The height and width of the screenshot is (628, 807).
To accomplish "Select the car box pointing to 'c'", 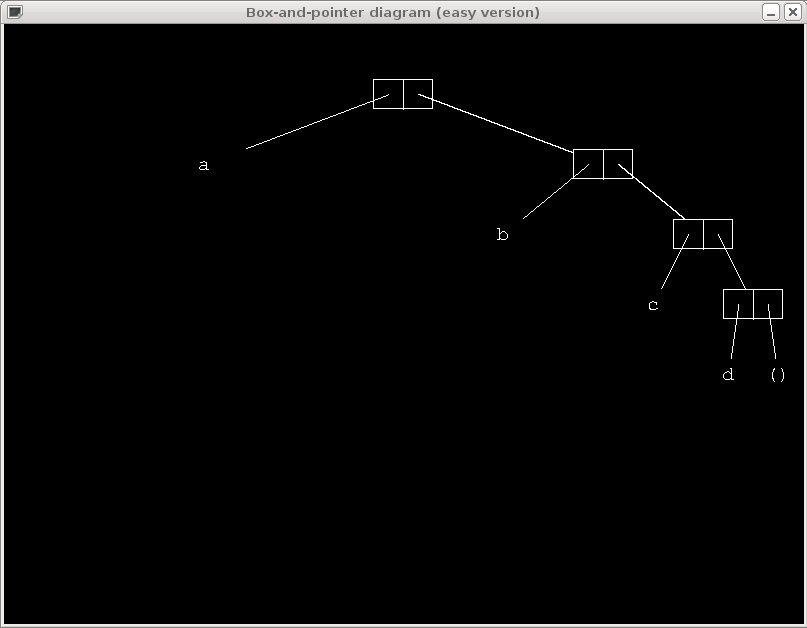I will point(688,234).
